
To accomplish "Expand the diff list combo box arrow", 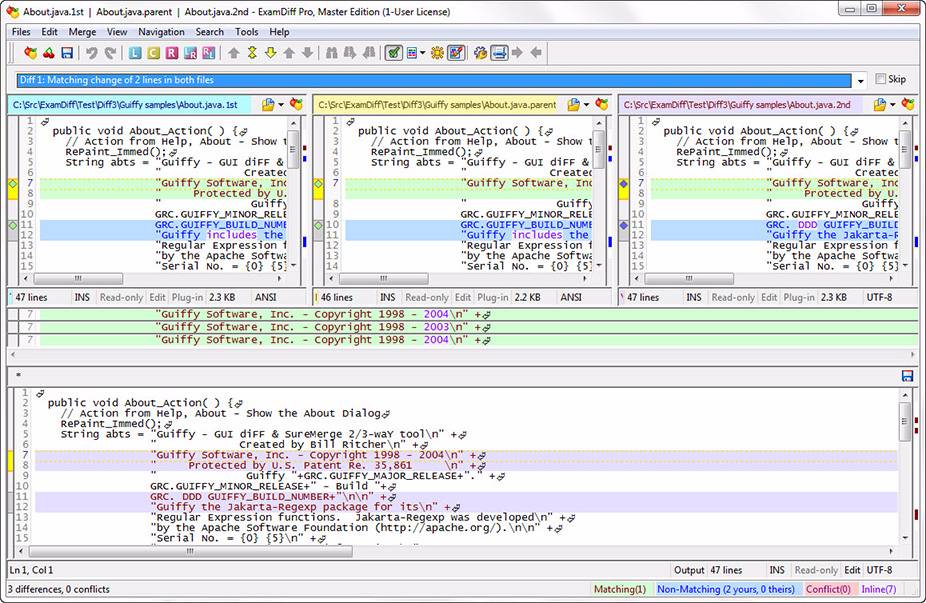I will click(860, 80).
